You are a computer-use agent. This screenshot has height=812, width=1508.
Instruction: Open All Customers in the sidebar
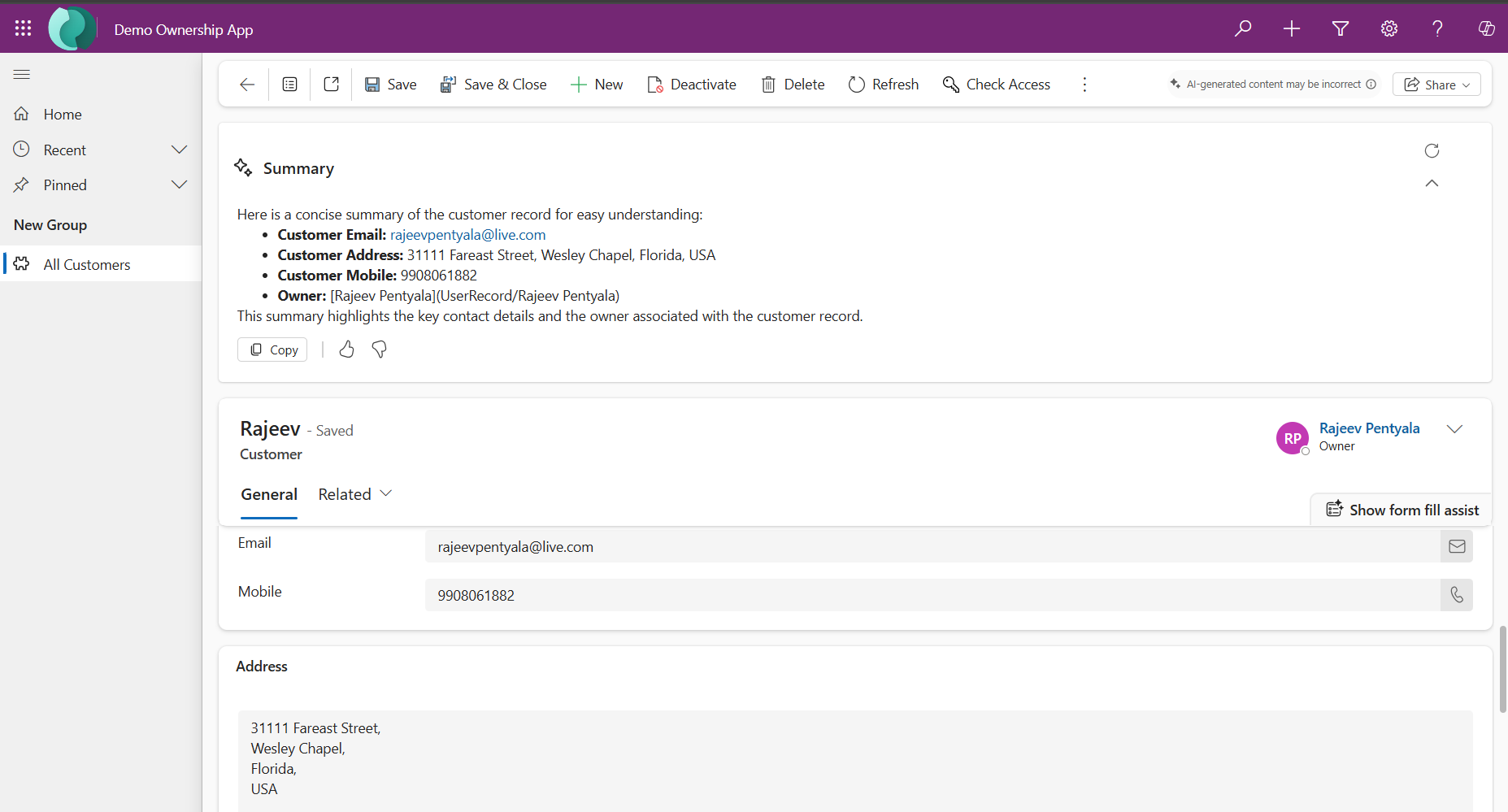[87, 265]
